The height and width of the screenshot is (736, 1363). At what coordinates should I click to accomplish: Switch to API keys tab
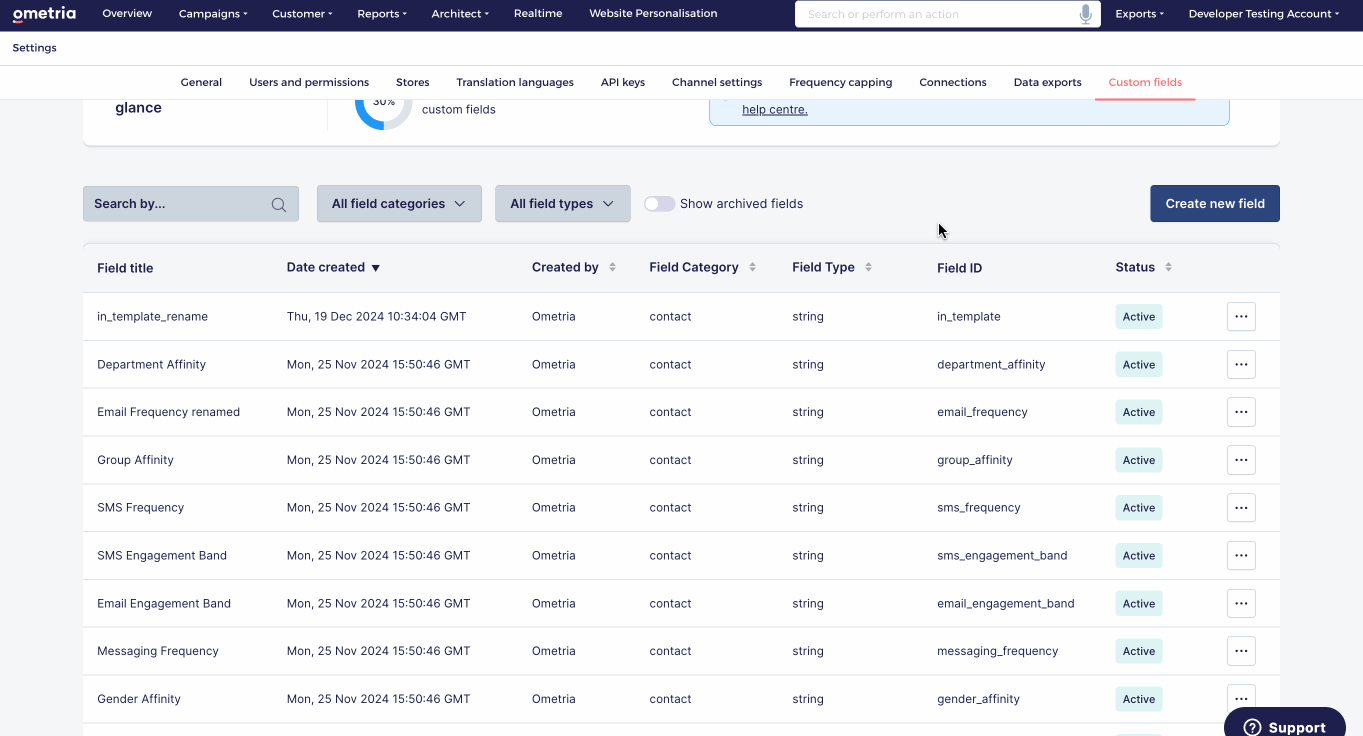pyautogui.click(x=623, y=82)
